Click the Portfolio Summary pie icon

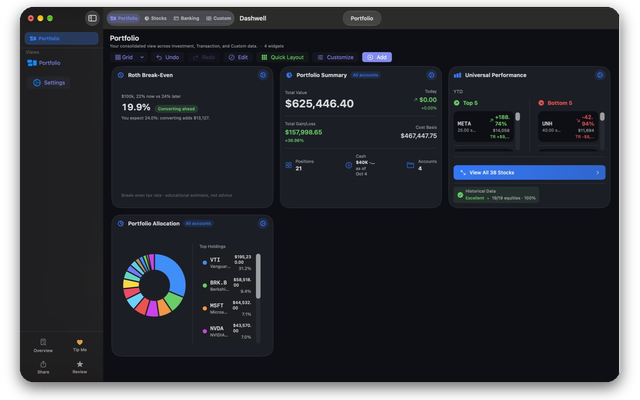[x=289, y=75]
